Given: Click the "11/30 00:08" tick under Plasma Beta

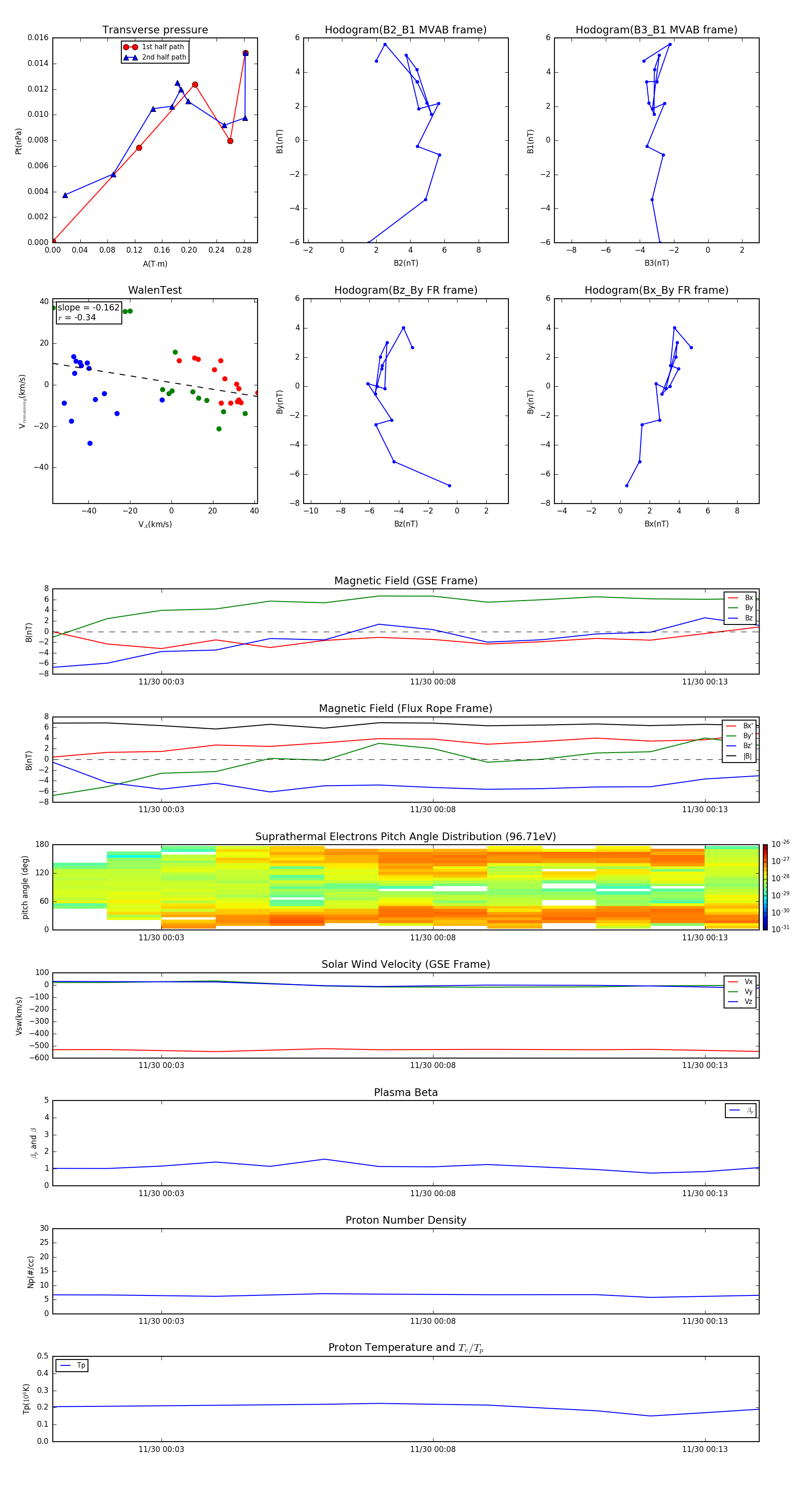Looking at the screenshot, I should point(432,1193).
